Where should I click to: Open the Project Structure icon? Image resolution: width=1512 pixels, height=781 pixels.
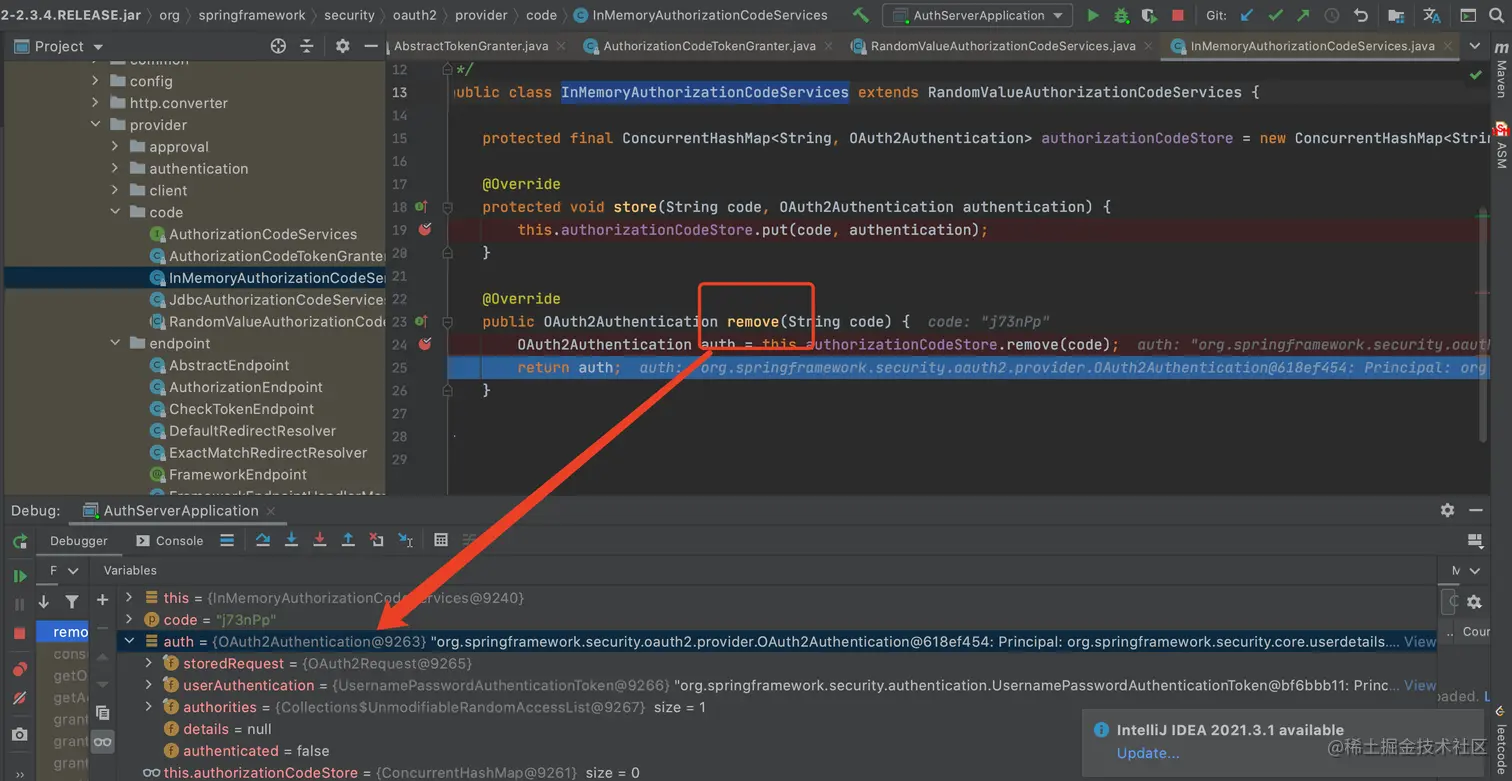coord(1396,15)
